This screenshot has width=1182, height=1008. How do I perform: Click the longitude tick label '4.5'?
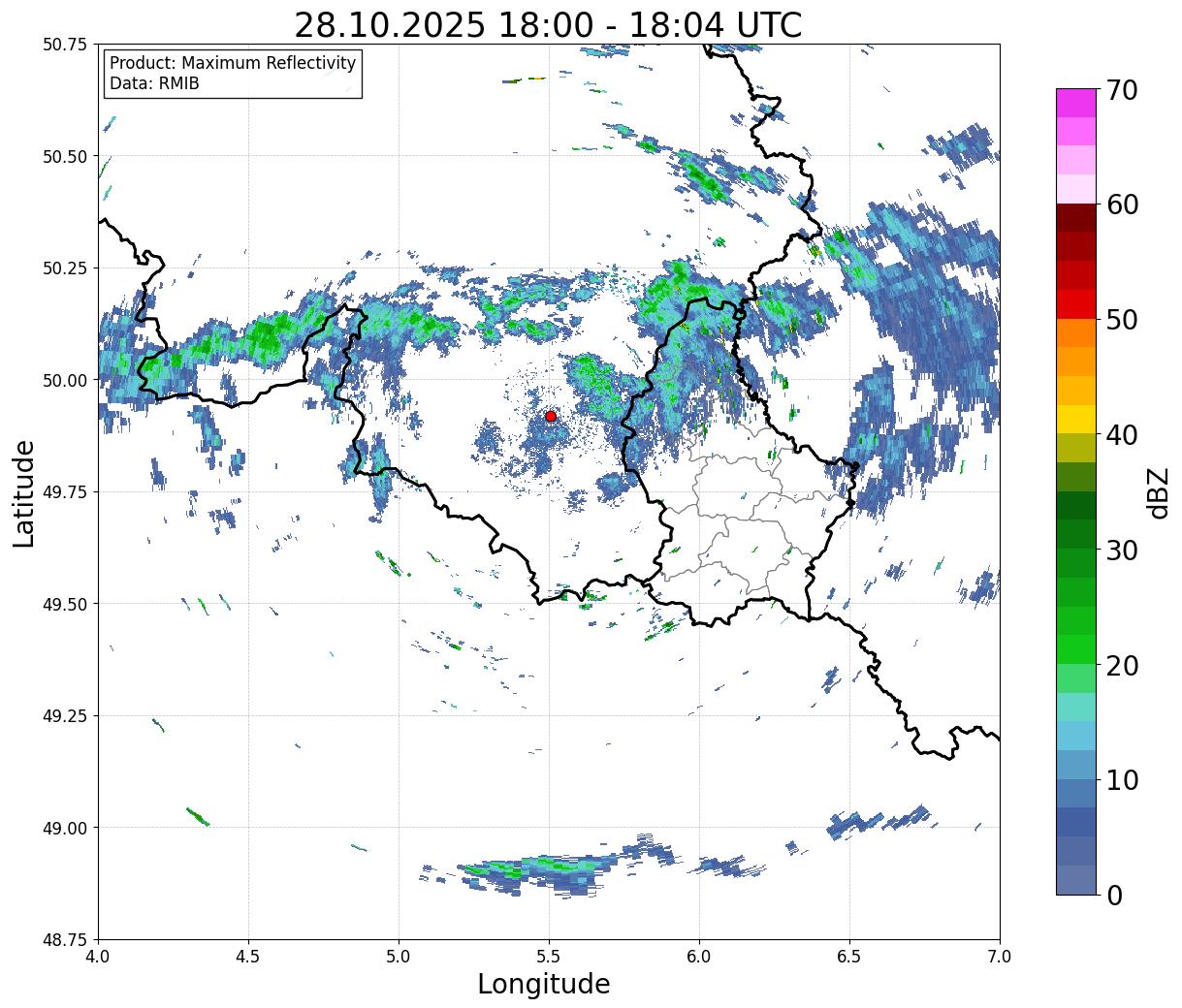(x=248, y=957)
